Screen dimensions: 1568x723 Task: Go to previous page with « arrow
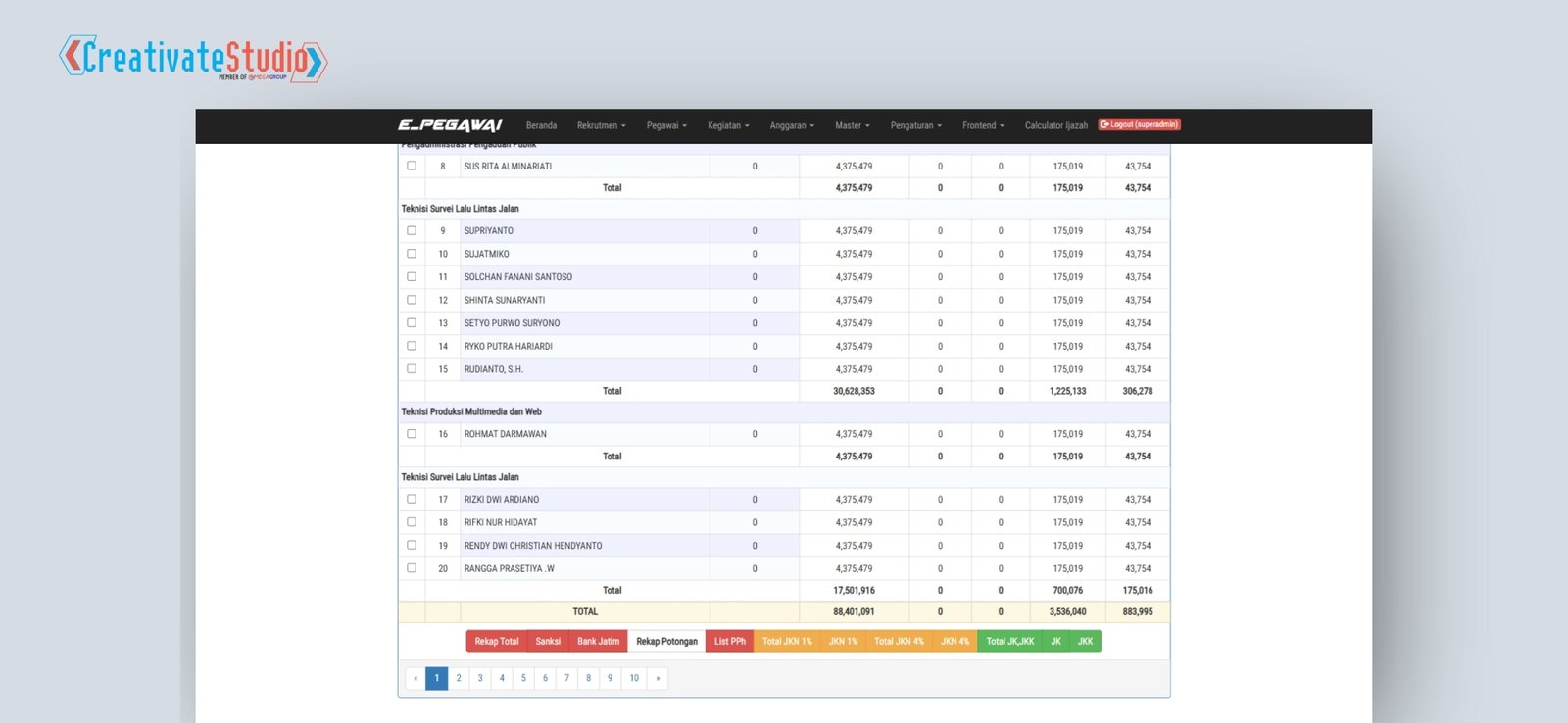[416, 678]
